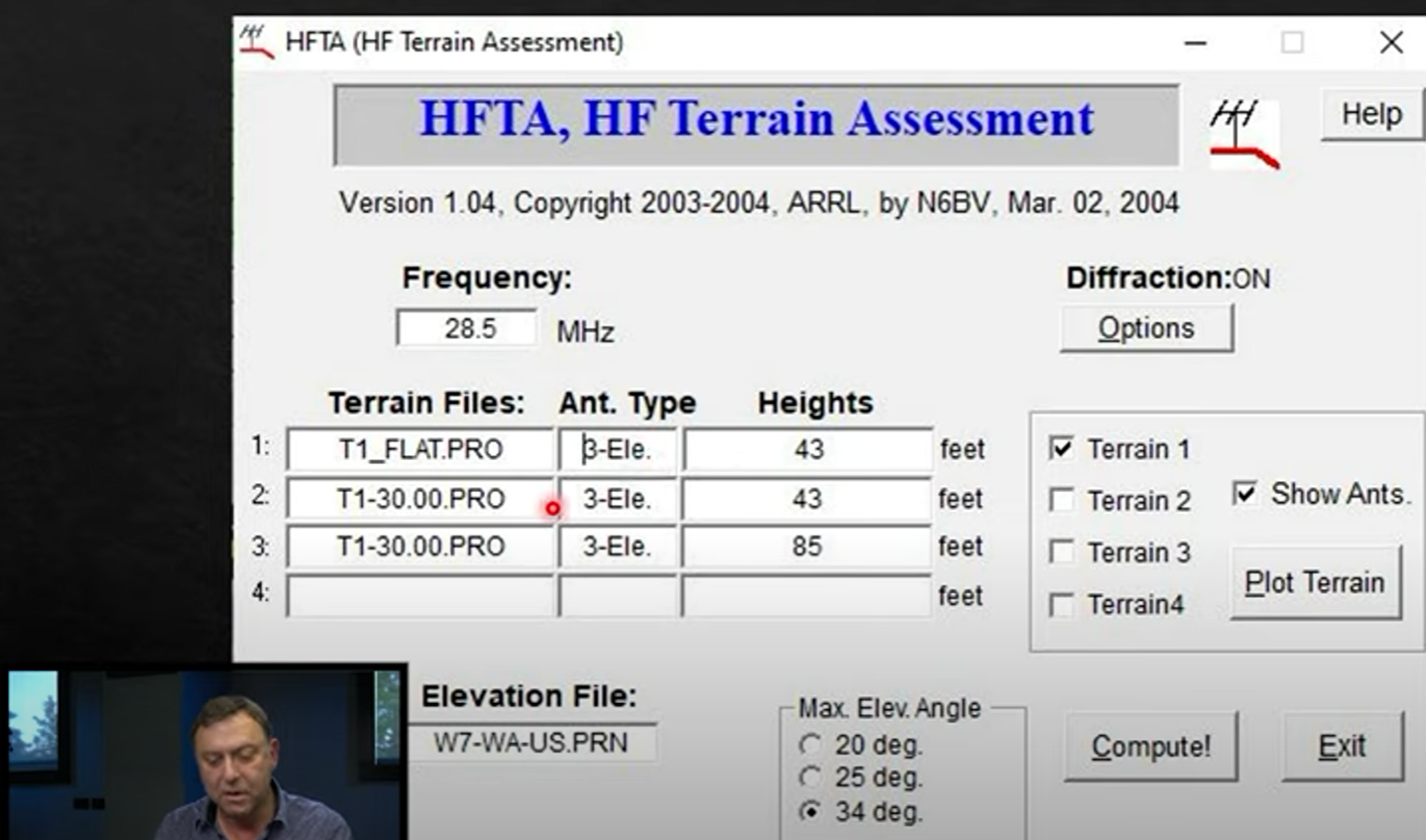This screenshot has height=840, width=1426.
Task: Click the Max. Elev. Angle group label
Action: coord(890,708)
